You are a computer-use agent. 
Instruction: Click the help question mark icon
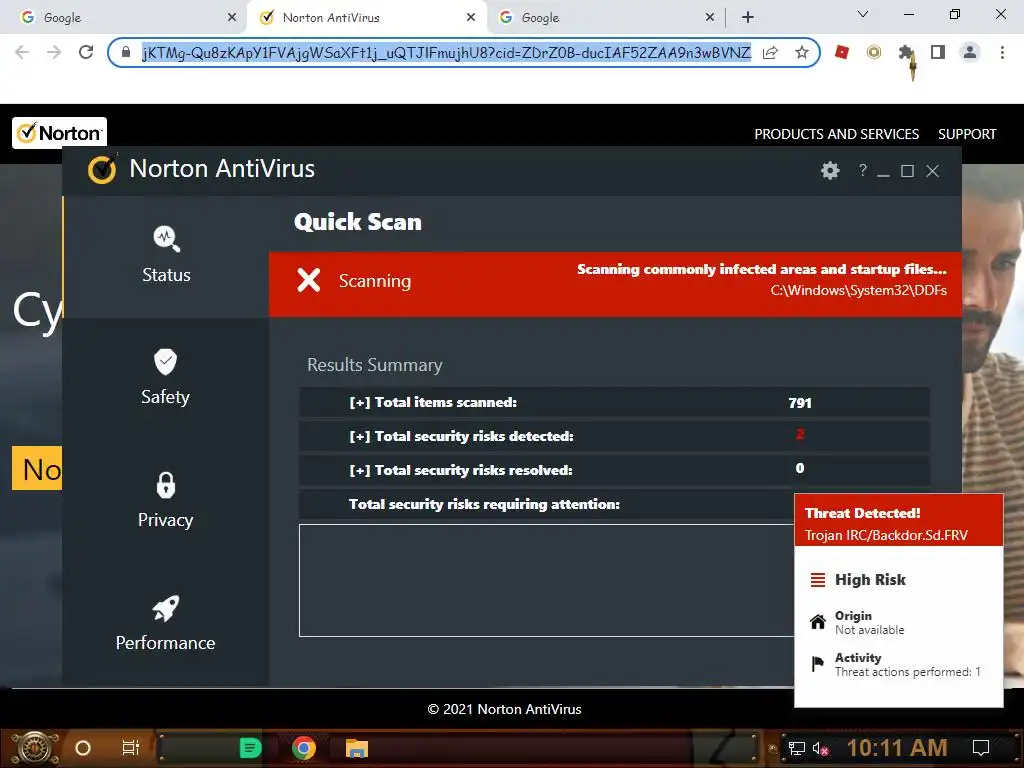point(863,170)
